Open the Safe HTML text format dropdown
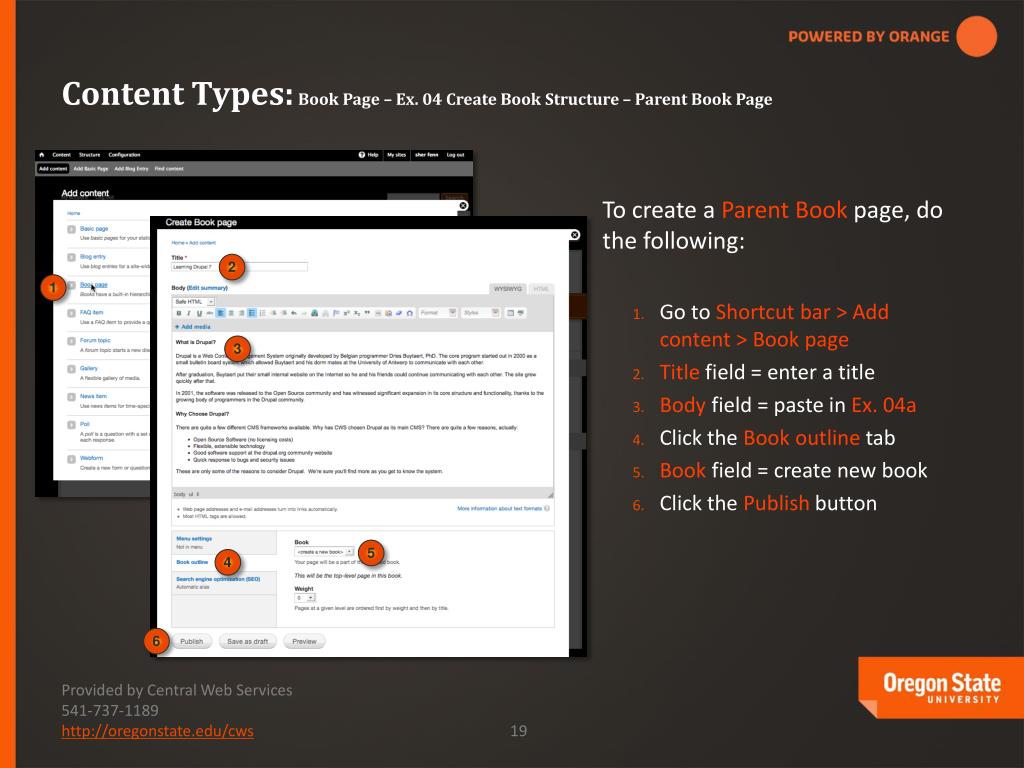Image resolution: width=1024 pixels, height=768 pixels. pyautogui.click(x=194, y=302)
